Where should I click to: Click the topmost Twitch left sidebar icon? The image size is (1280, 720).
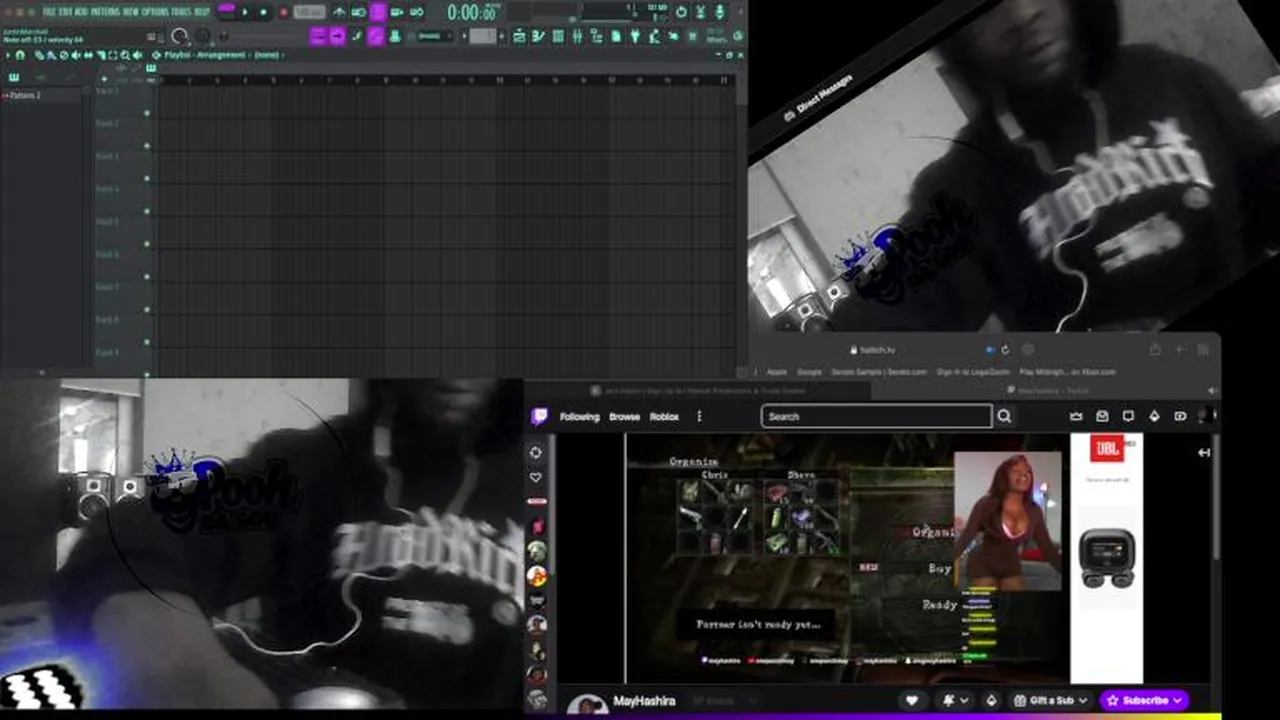pos(536,452)
